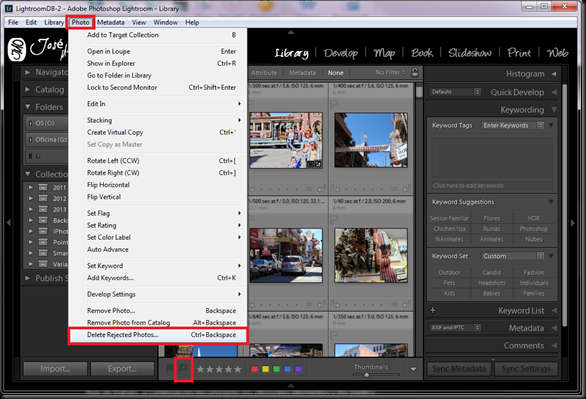586x399 pixels.
Task: Click the identity plate logo
Action: click(x=17, y=49)
